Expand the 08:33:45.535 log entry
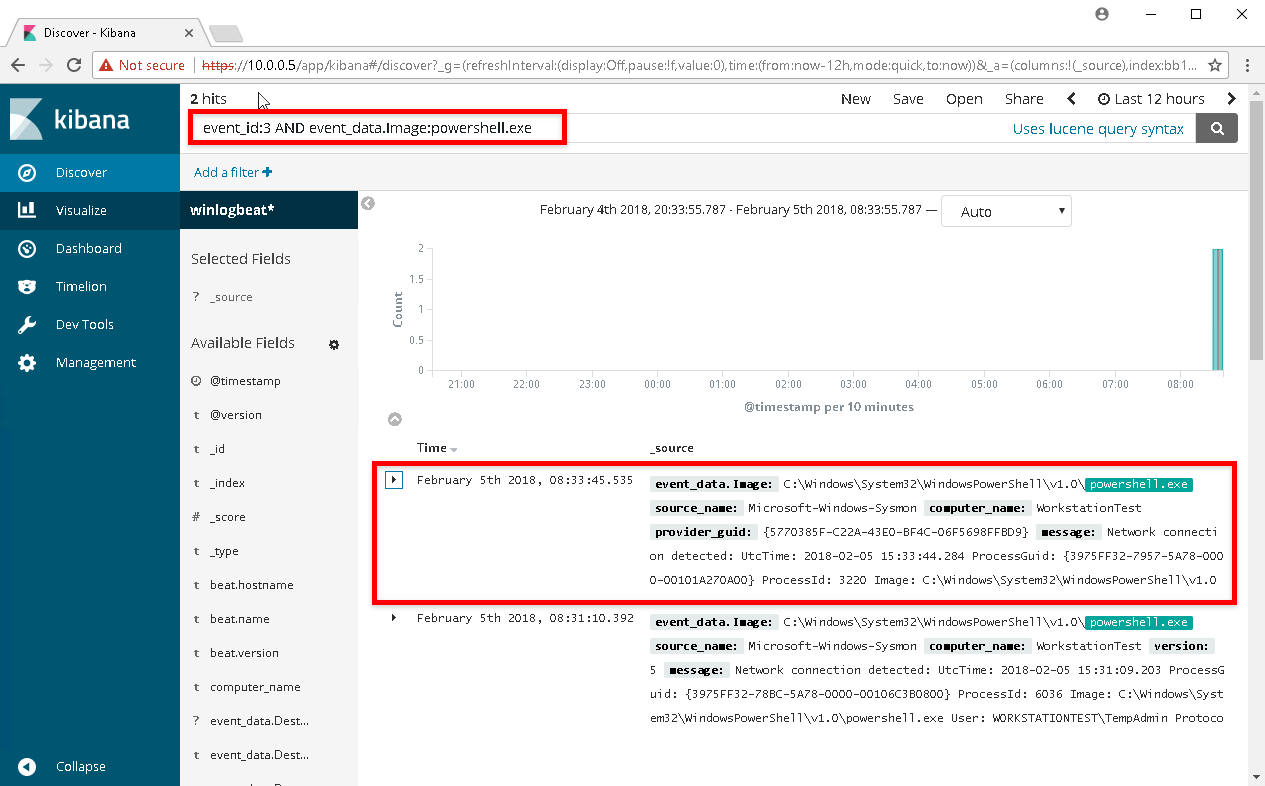 [394, 480]
